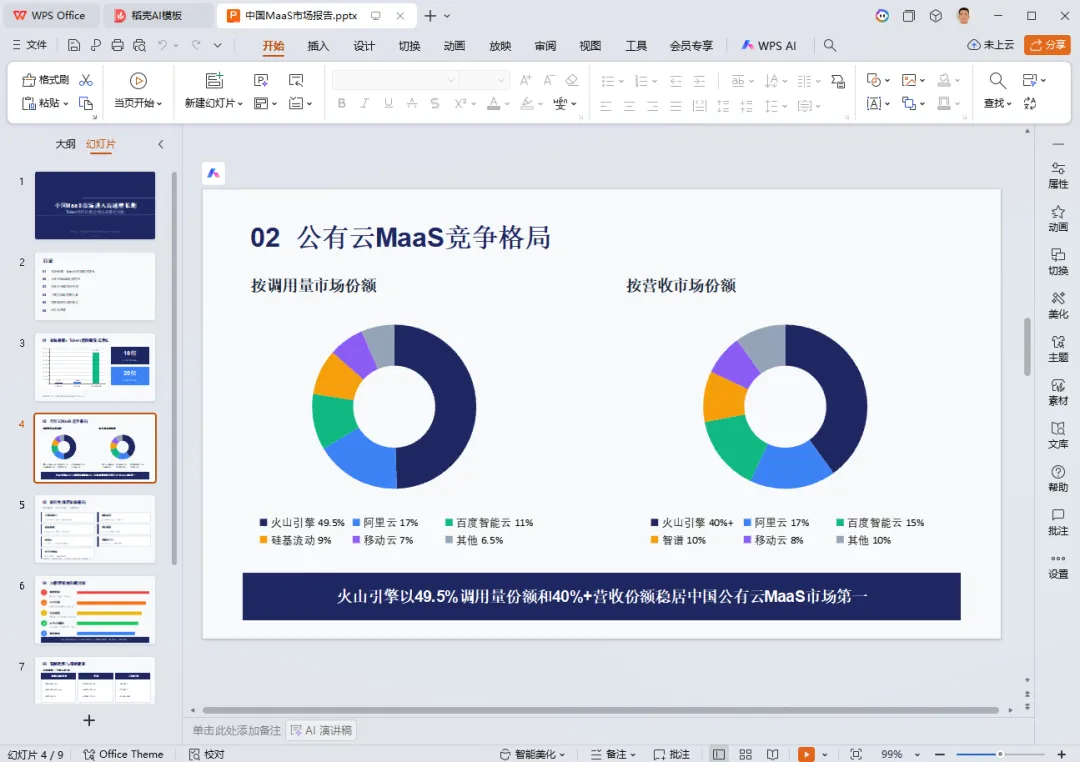Click the Print icon
The image size is (1080, 762).
point(117,45)
